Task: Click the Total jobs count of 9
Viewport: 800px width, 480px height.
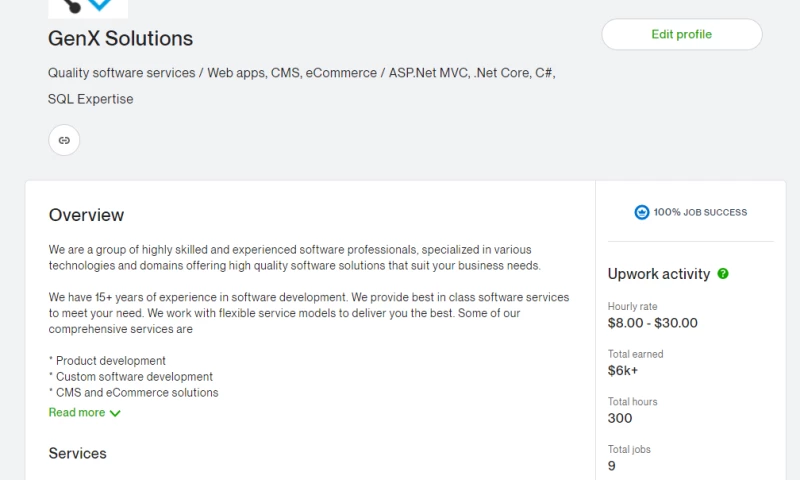Action: point(612,466)
